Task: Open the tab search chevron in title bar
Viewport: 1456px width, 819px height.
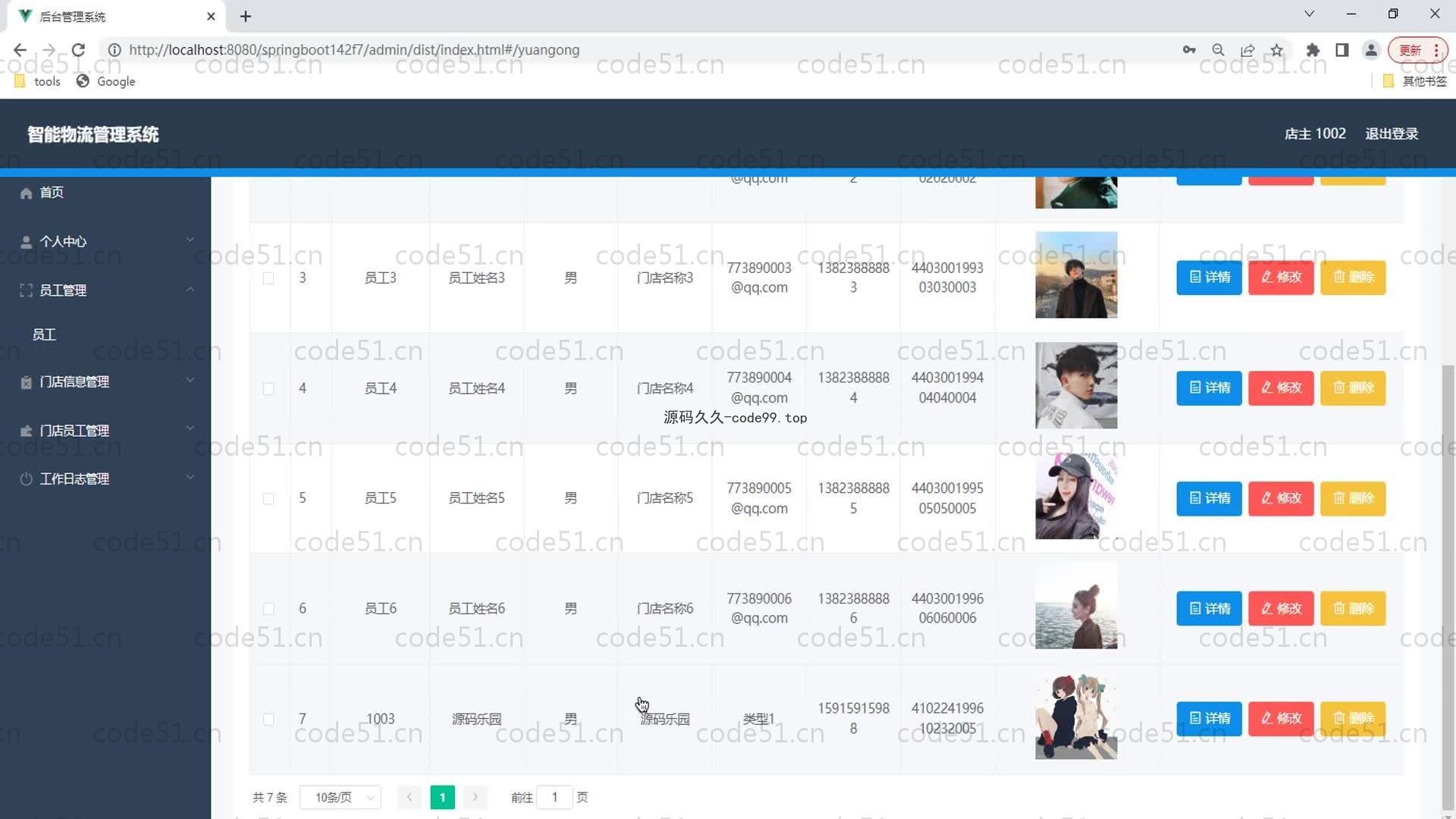Action: tap(1309, 14)
